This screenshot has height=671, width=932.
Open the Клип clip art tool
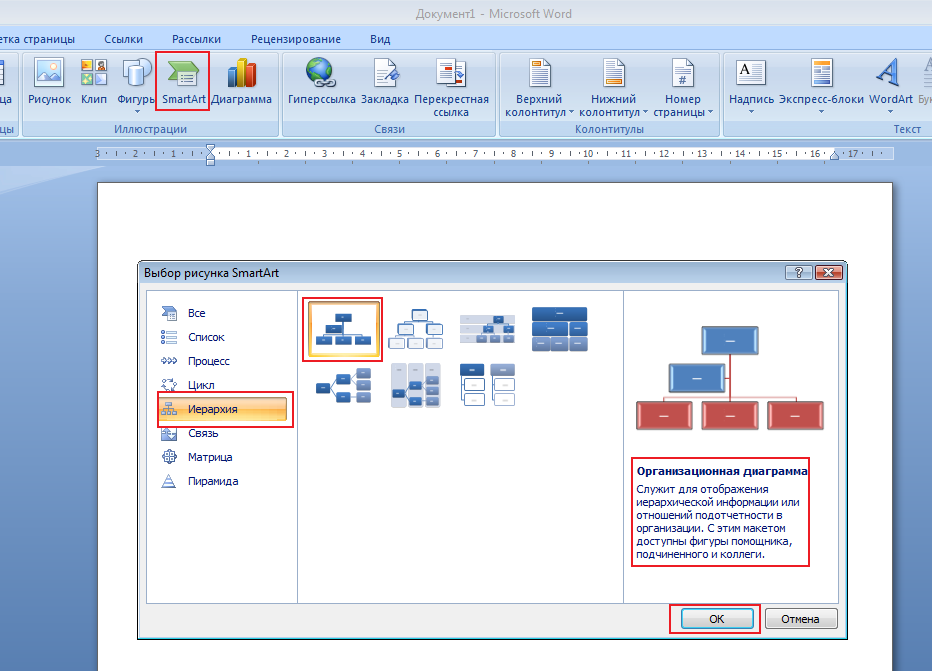94,81
